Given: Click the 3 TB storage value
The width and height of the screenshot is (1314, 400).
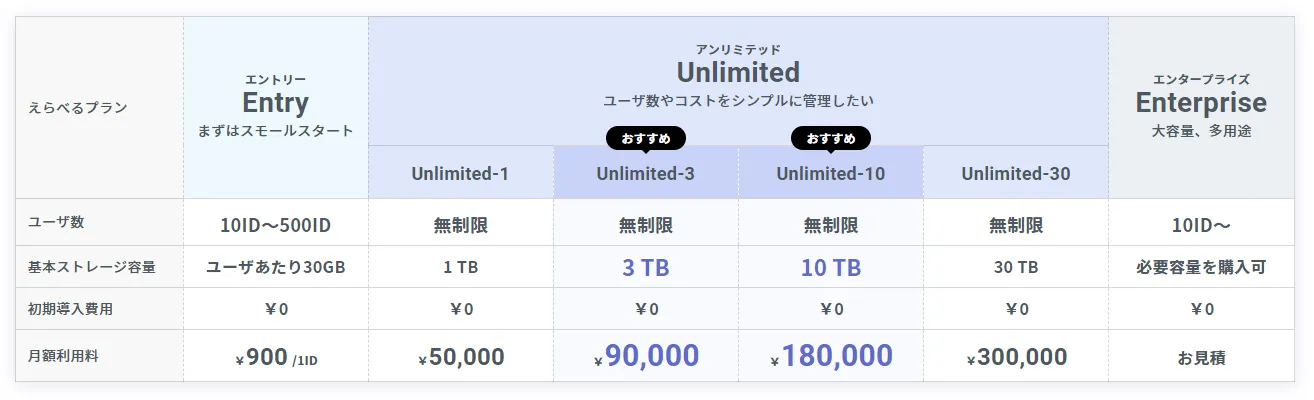Looking at the screenshot, I should click(x=645, y=267).
